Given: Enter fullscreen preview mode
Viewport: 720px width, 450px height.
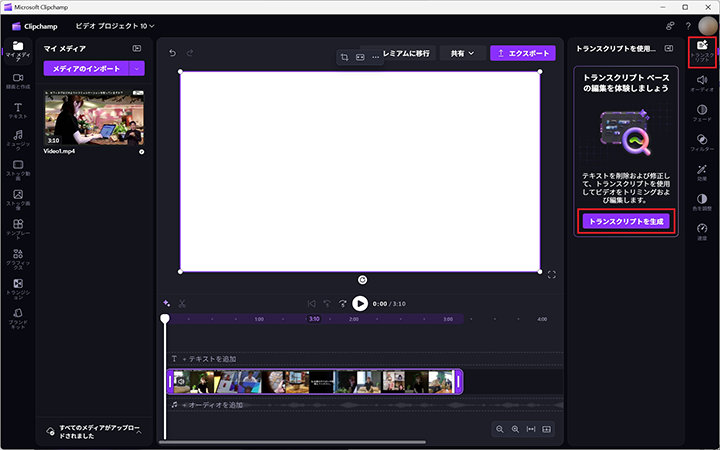Looking at the screenshot, I should click(x=551, y=275).
